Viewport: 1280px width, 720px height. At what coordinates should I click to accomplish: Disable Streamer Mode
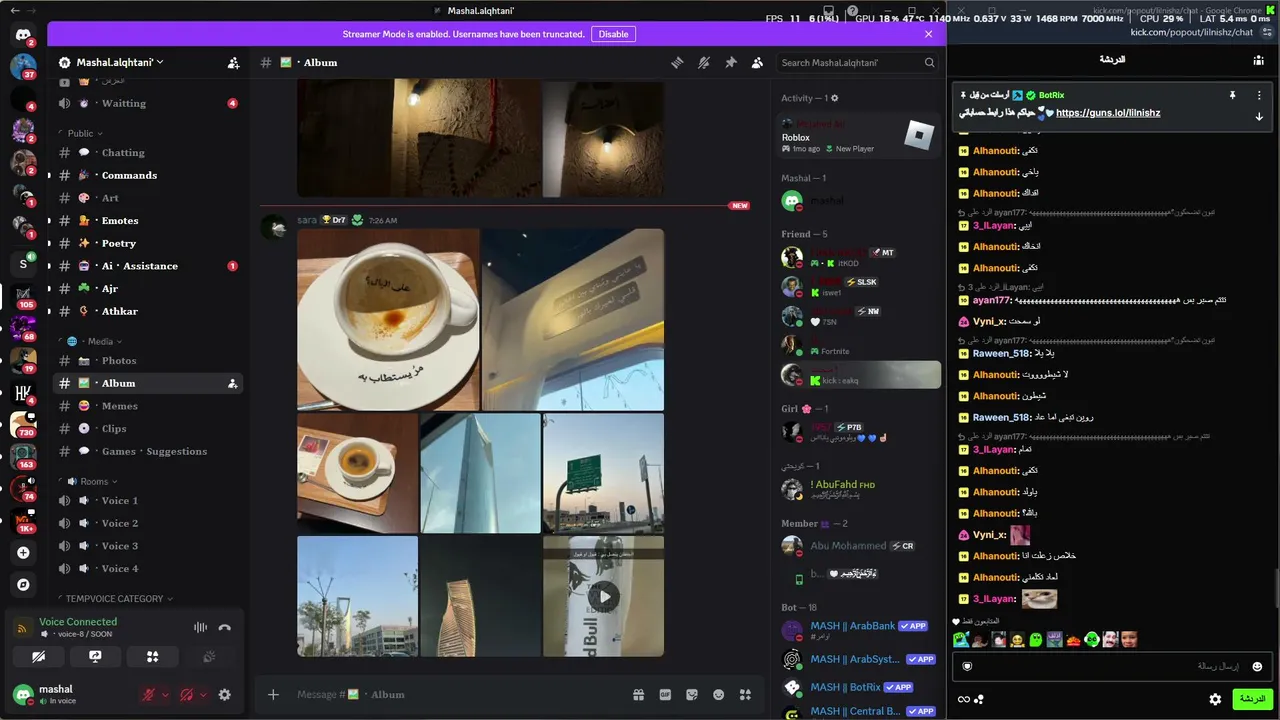tap(613, 34)
